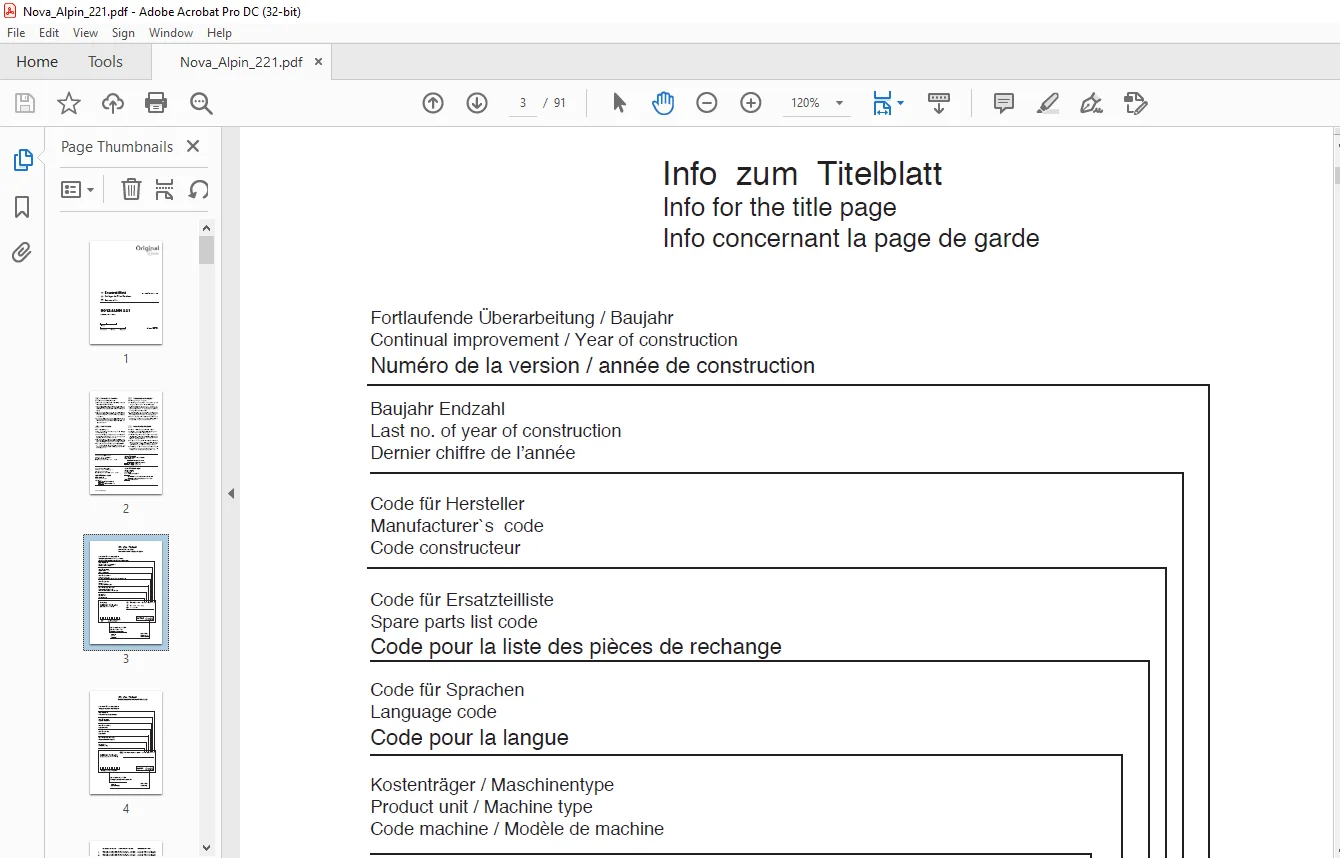Click the scrolling mode toolbar icon

coord(939,103)
